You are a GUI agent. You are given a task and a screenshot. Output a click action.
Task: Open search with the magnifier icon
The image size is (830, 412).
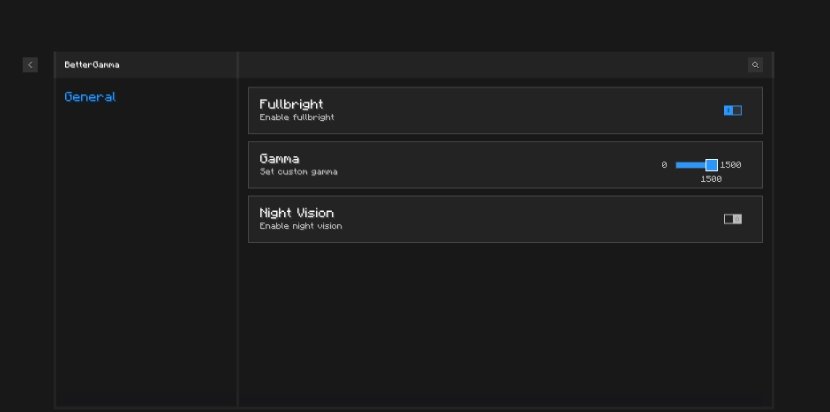click(x=755, y=65)
